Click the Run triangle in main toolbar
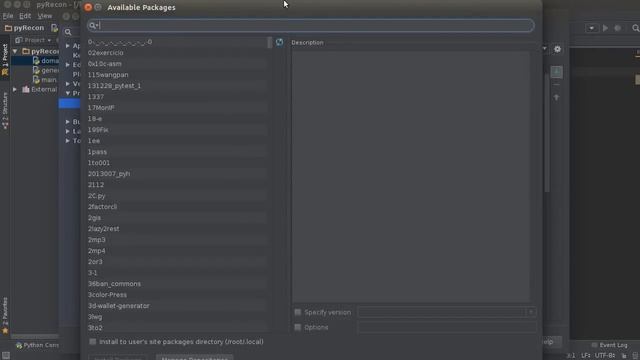 pyautogui.click(x=605, y=28)
